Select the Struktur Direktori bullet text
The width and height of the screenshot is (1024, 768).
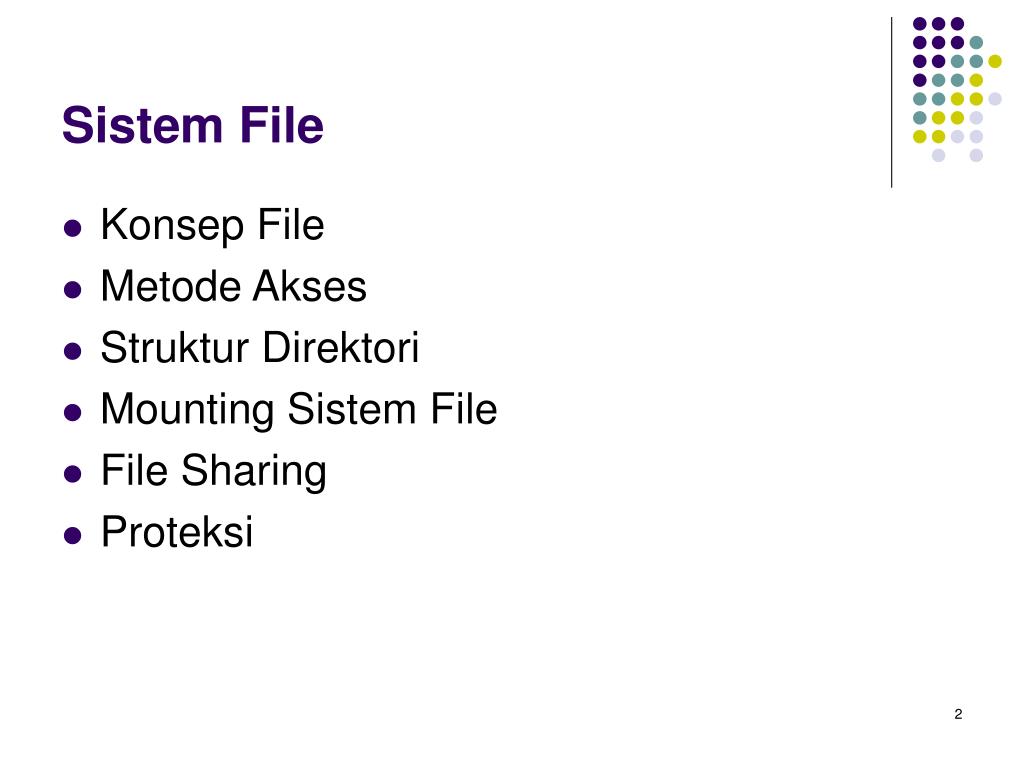(259, 347)
